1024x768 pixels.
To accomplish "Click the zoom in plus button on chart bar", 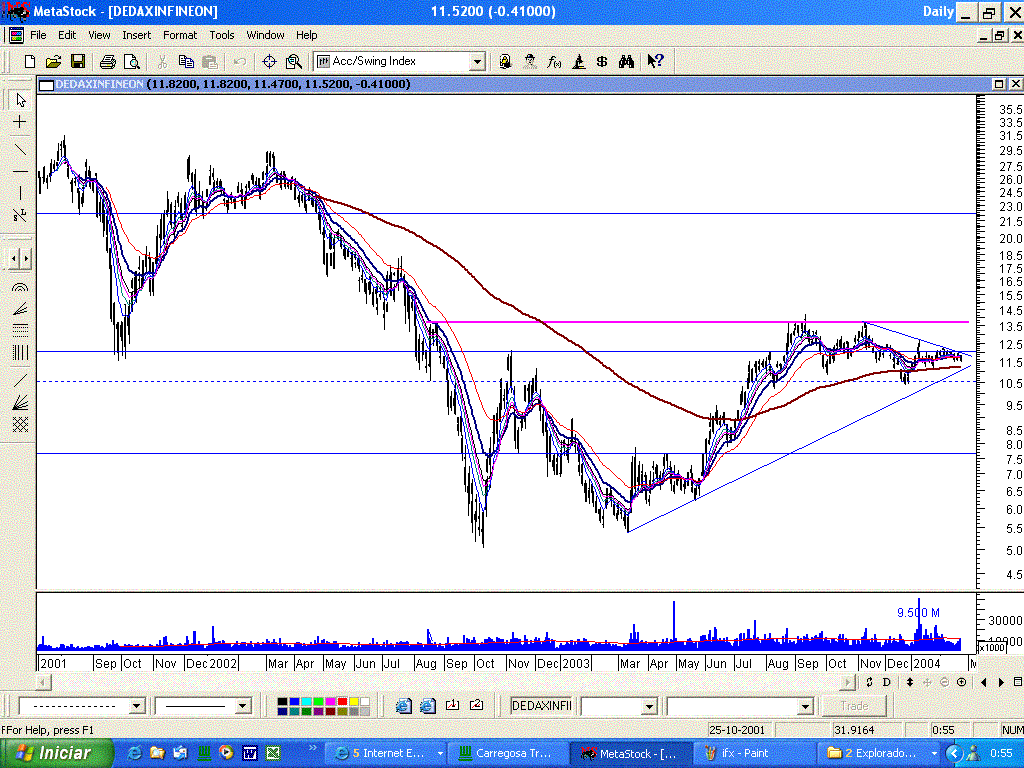I will pyautogui.click(x=961, y=682).
